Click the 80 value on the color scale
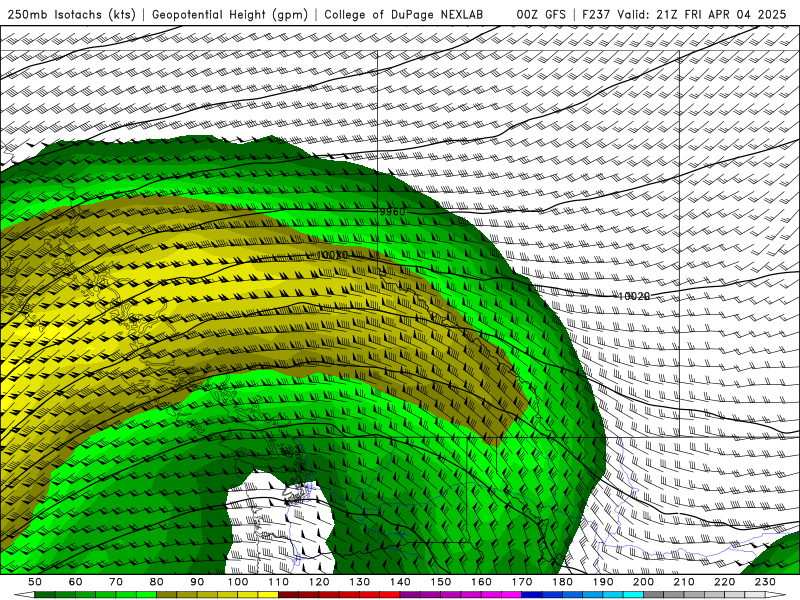This screenshot has width=800, height=600. click(x=157, y=582)
